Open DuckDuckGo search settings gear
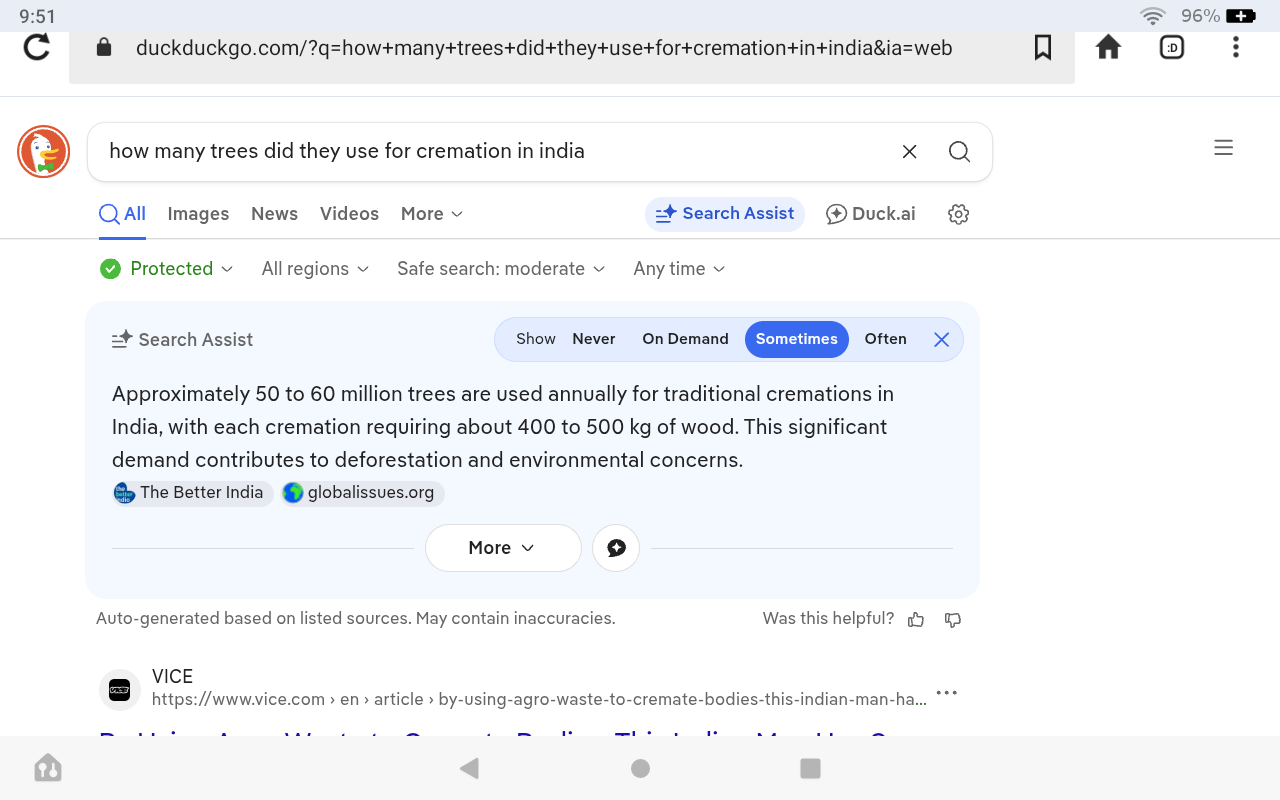The height and width of the screenshot is (800, 1280). [958, 214]
